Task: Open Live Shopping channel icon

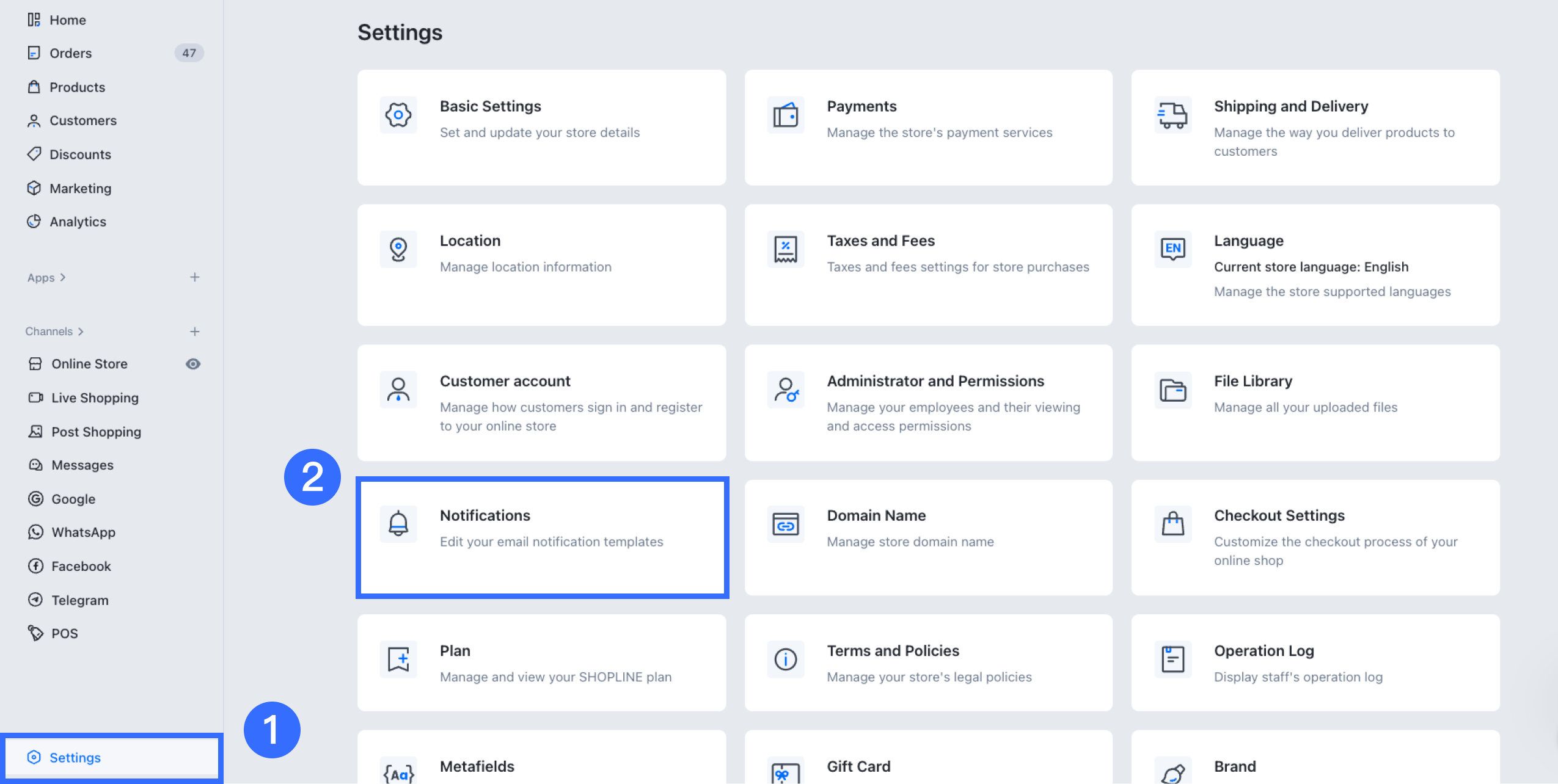Action: 35,397
